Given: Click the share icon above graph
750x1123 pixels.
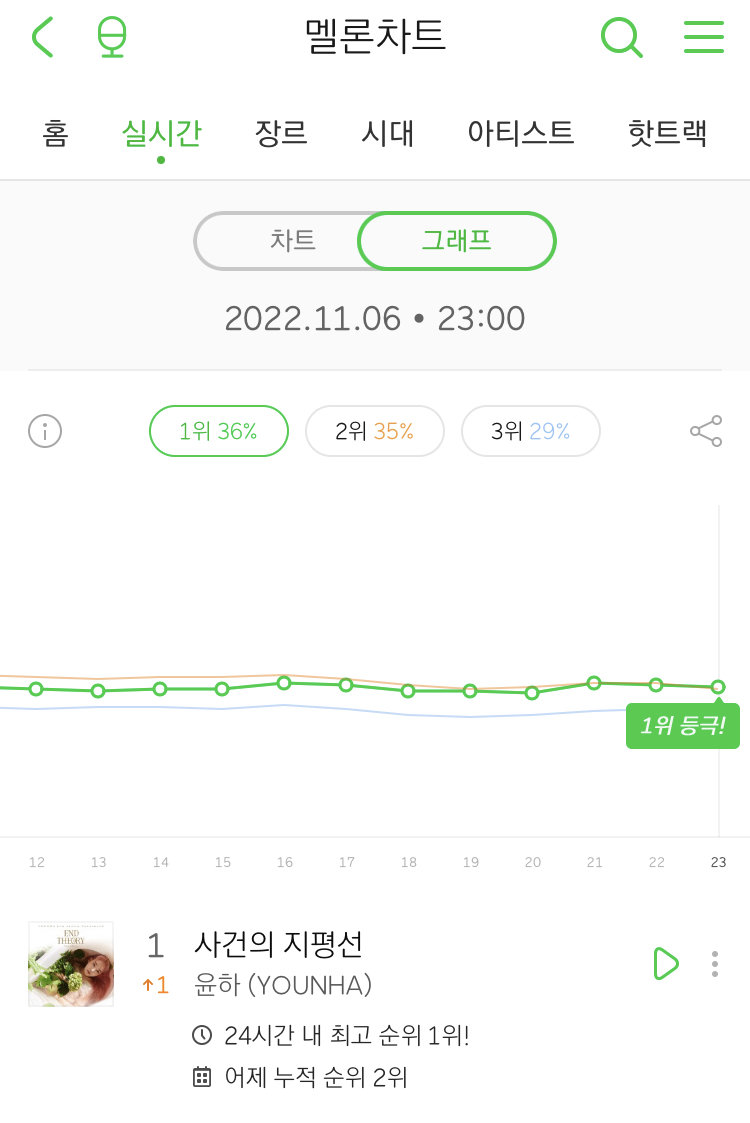Looking at the screenshot, I should [706, 431].
